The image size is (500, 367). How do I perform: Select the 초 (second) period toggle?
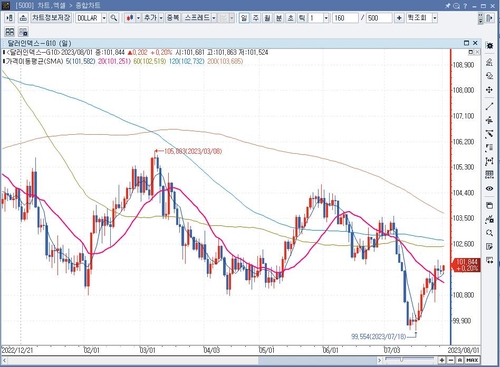click(x=291, y=18)
